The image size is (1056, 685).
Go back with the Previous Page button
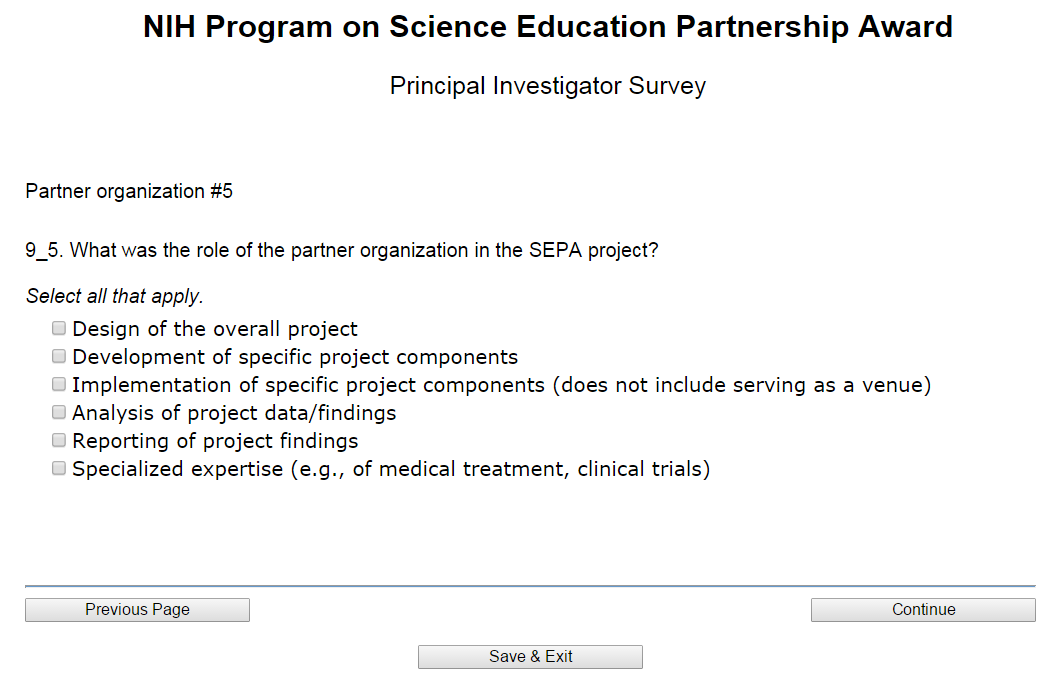click(x=137, y=610)
